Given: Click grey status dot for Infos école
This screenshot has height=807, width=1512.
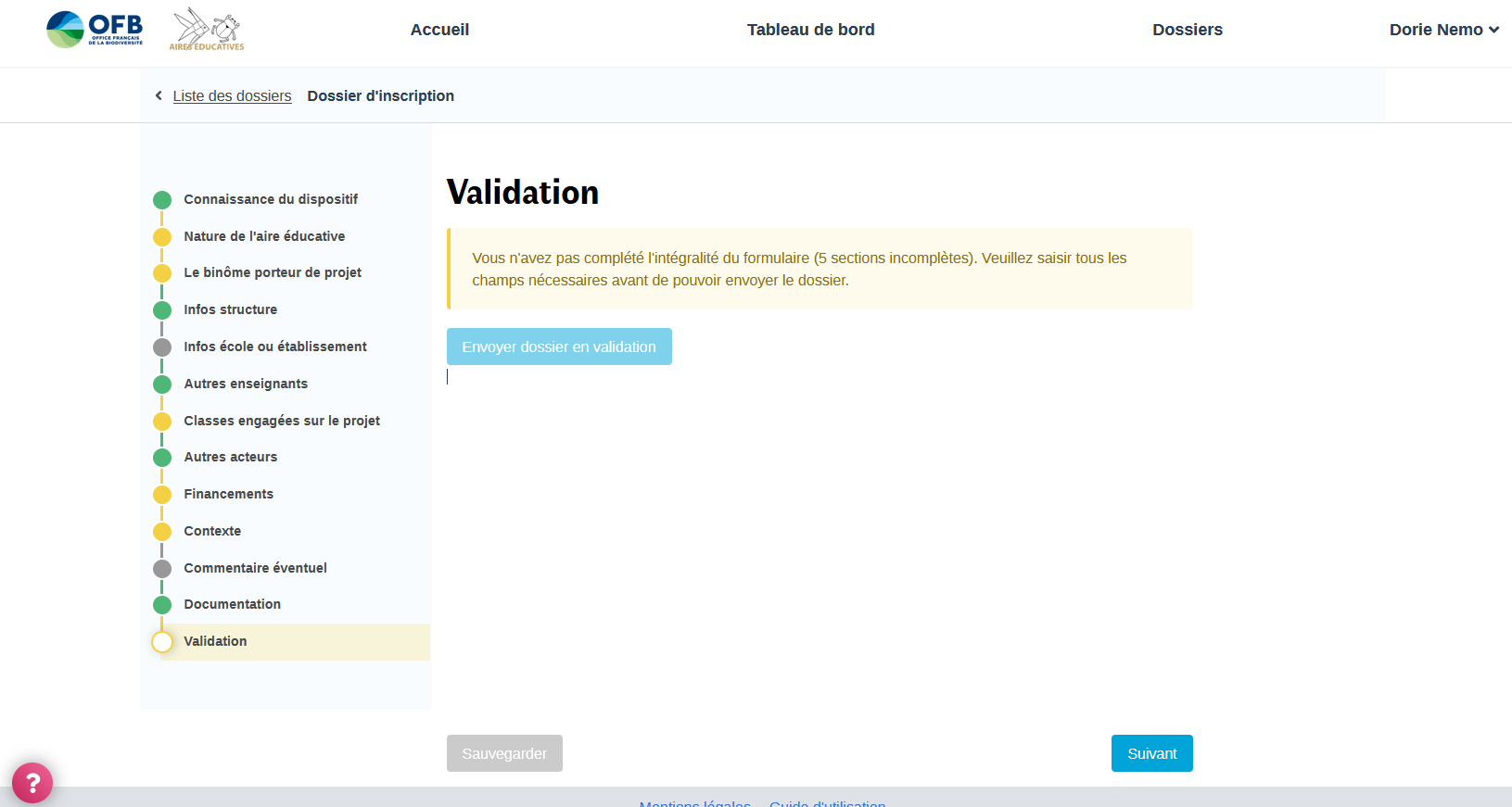Looking at the screenshot, I should point(162,347).
